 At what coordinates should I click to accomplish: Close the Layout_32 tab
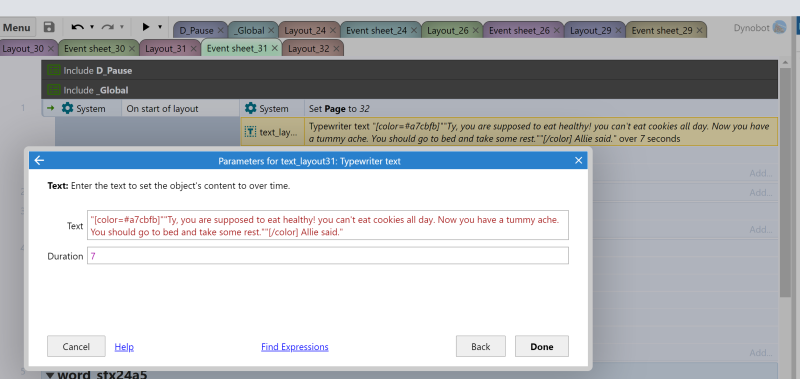[x=336, y=49]
